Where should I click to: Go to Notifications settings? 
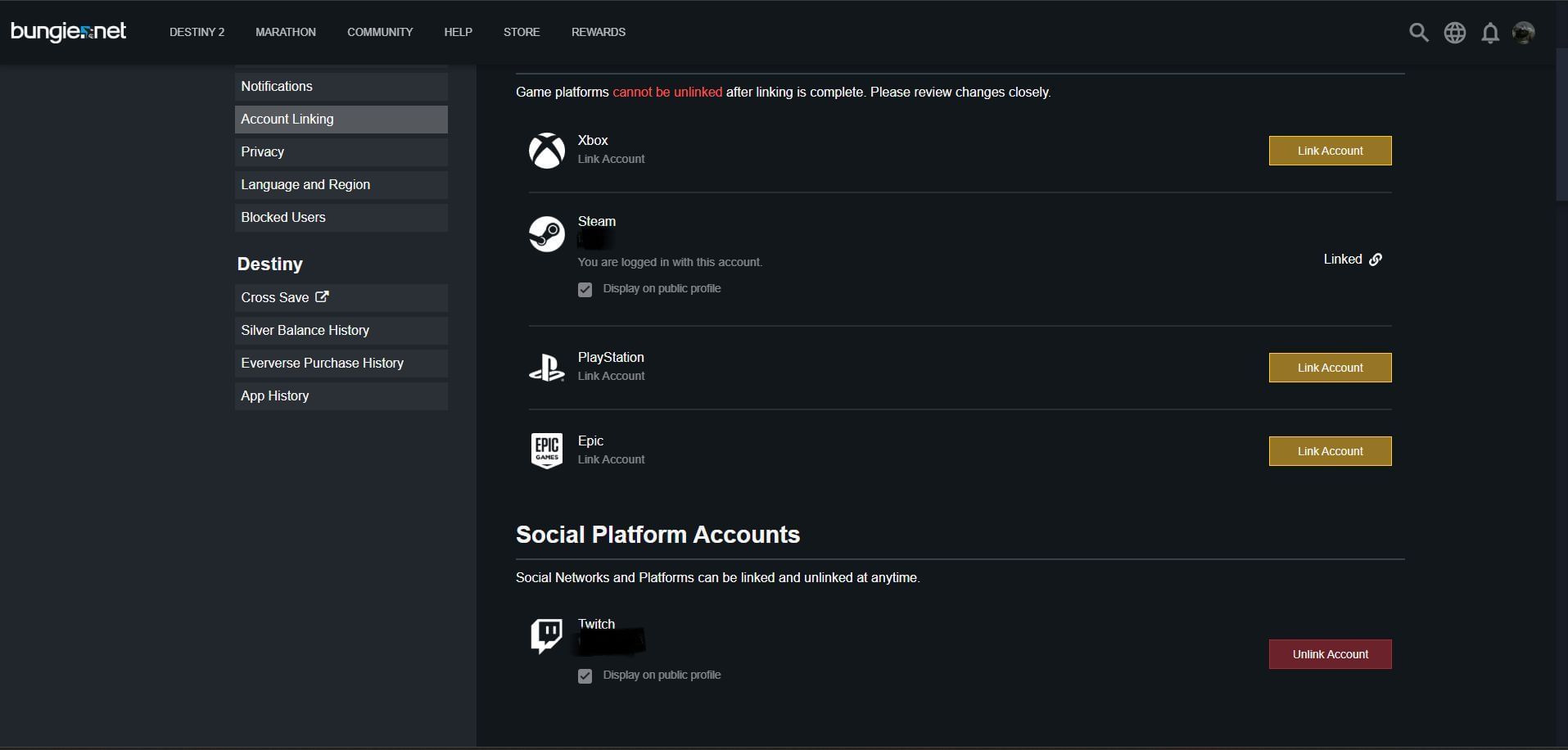341,87
